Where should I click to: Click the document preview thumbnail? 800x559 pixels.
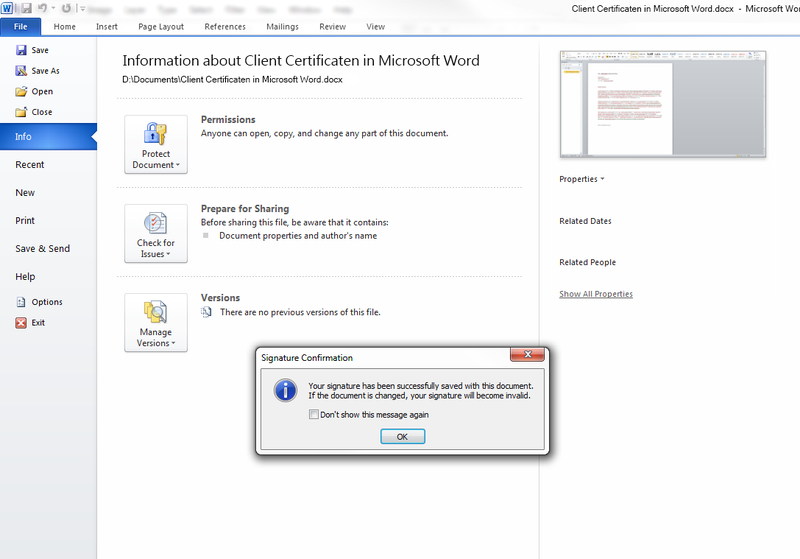(662, 104)
